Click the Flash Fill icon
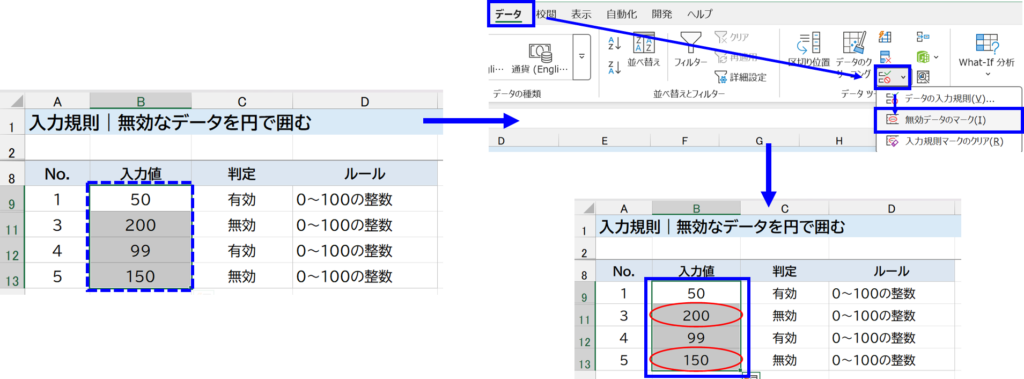1024x379 pixels. tap(886, 37)
